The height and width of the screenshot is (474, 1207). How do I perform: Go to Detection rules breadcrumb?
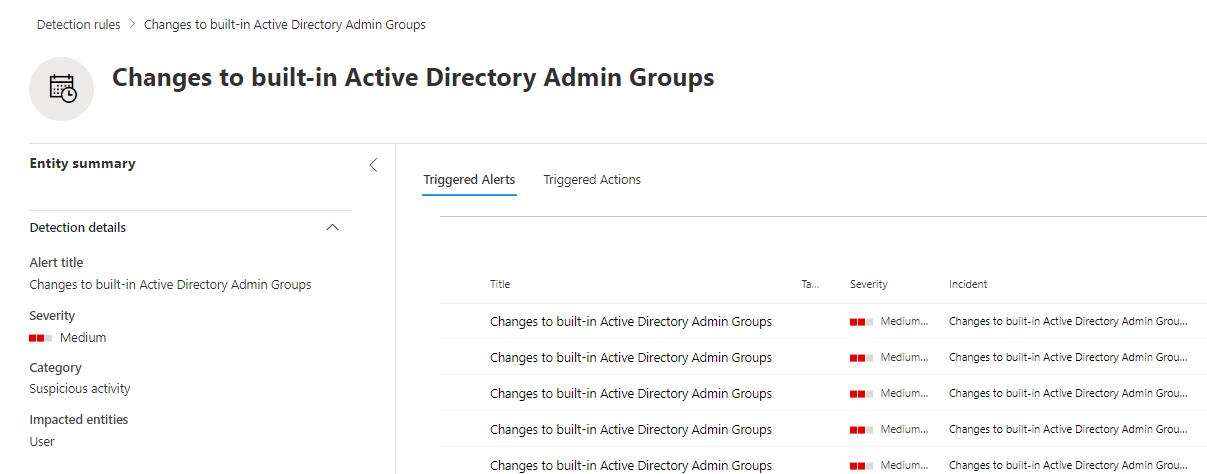point(78,24)
